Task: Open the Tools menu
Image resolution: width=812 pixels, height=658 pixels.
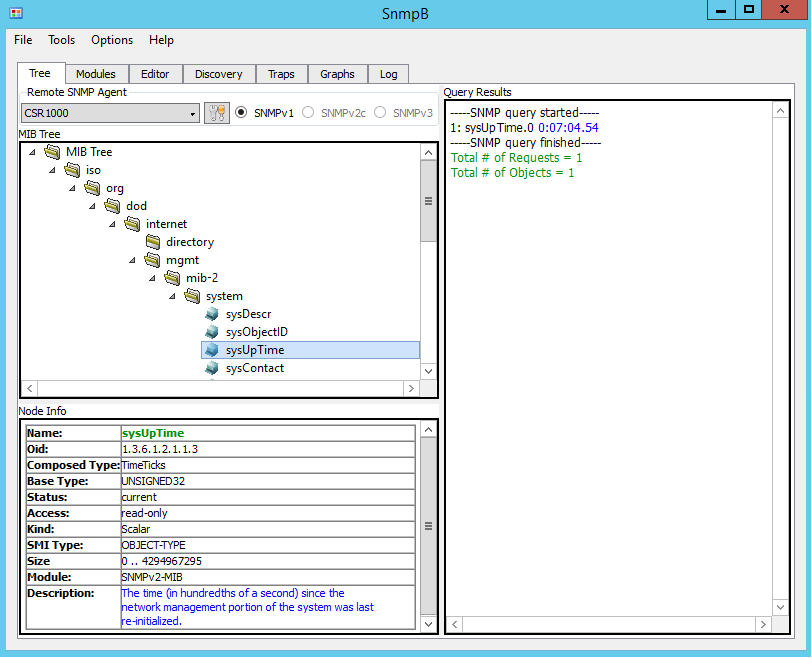Action: point(61,40)
